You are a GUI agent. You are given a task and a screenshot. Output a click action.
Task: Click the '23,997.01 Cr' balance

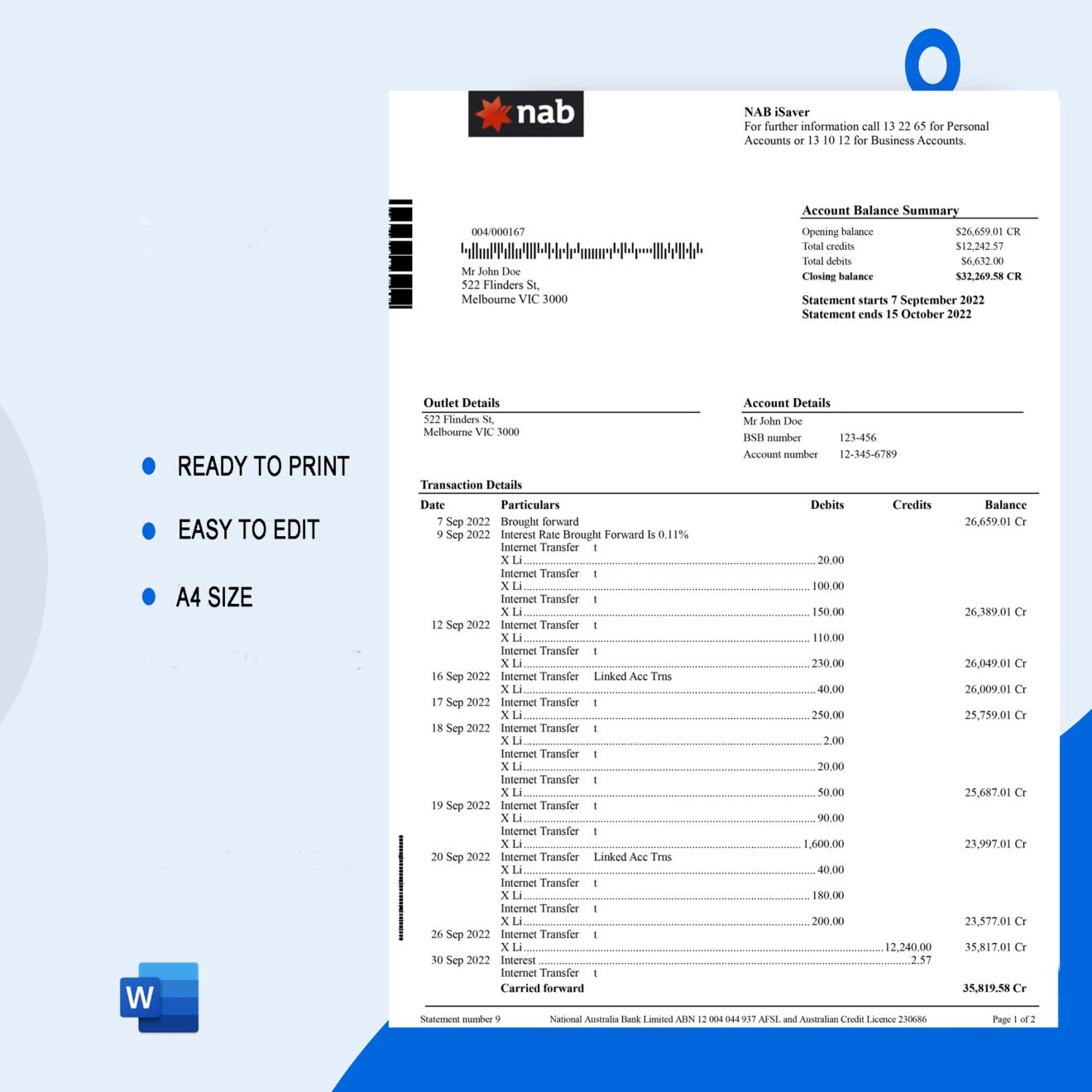click(995, 845)
